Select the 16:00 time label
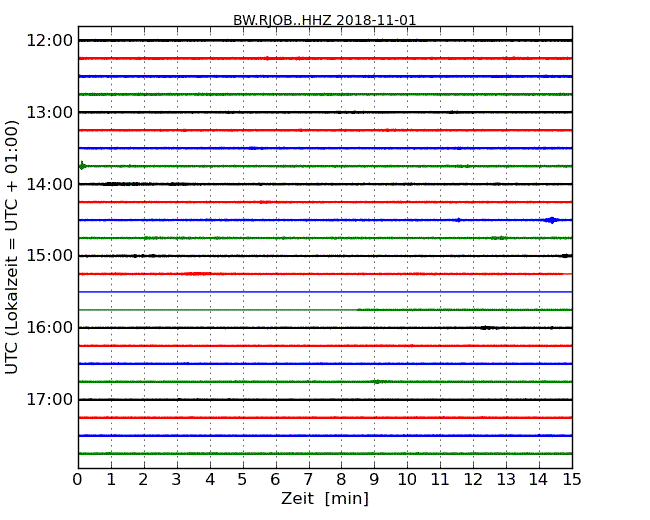The image size is (650, 520). (49, 328)
